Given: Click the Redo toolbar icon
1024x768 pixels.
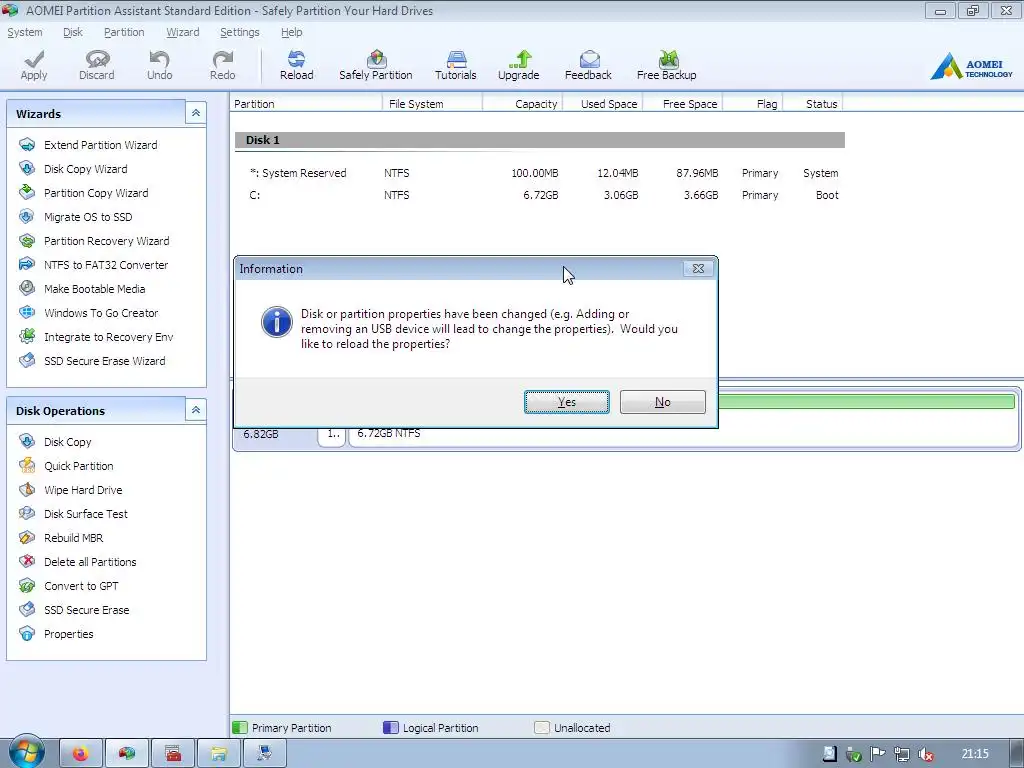Looking at the screenshot, I should coord(223,65).
